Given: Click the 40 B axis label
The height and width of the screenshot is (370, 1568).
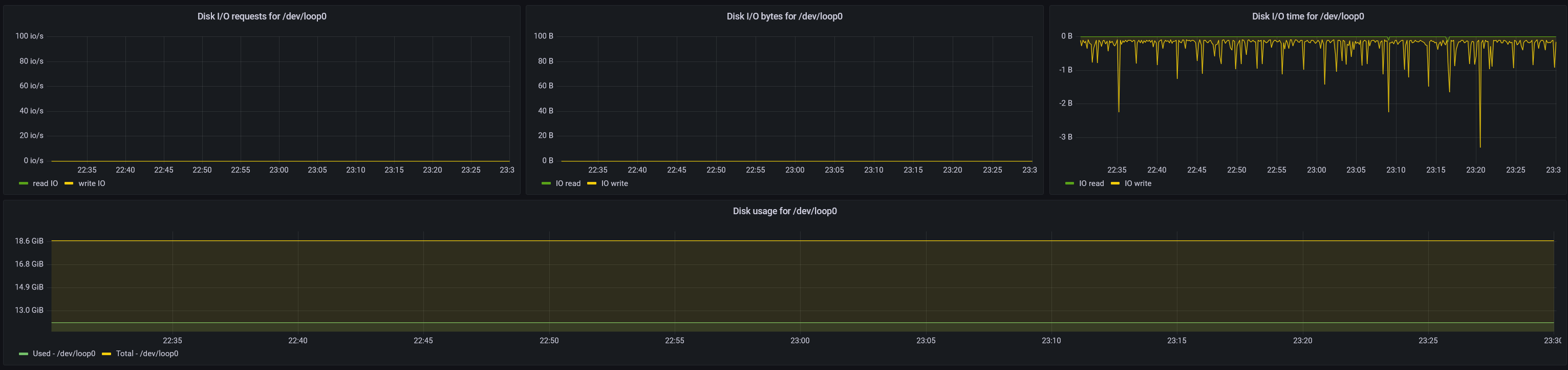Looking at the screenshot, I should pyautogui.click(x=545, y=111).
